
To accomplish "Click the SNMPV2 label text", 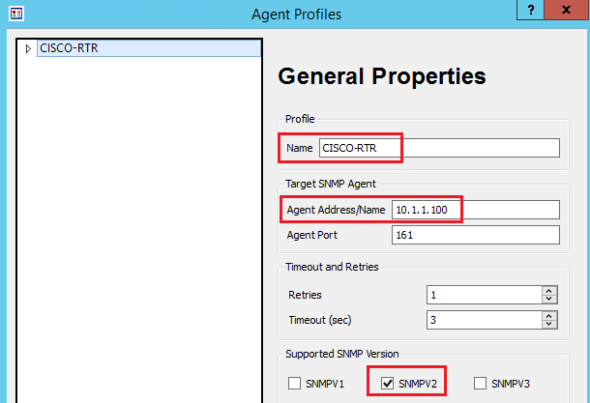I will click(418, 384).
